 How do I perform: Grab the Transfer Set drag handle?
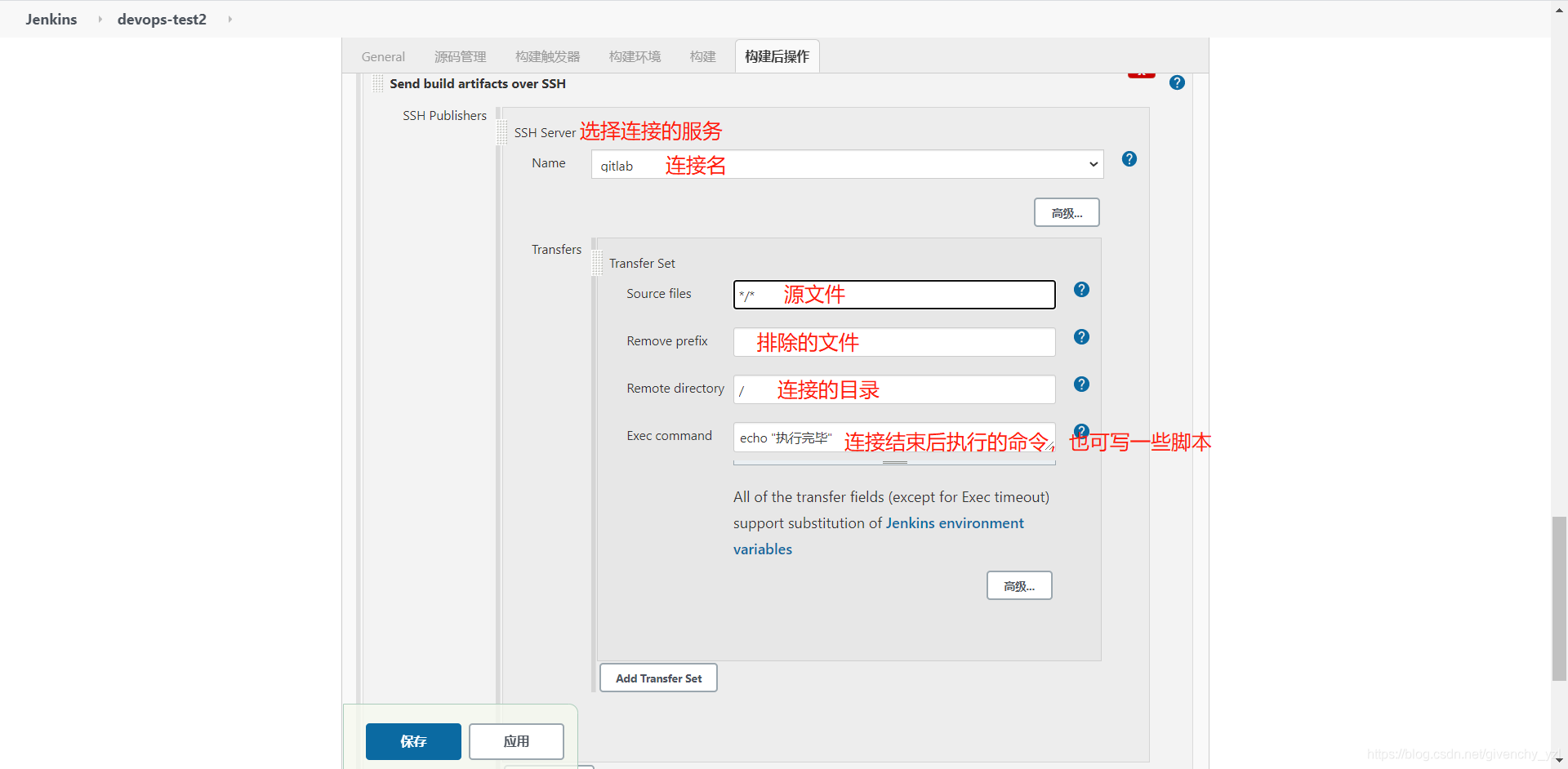597,263
